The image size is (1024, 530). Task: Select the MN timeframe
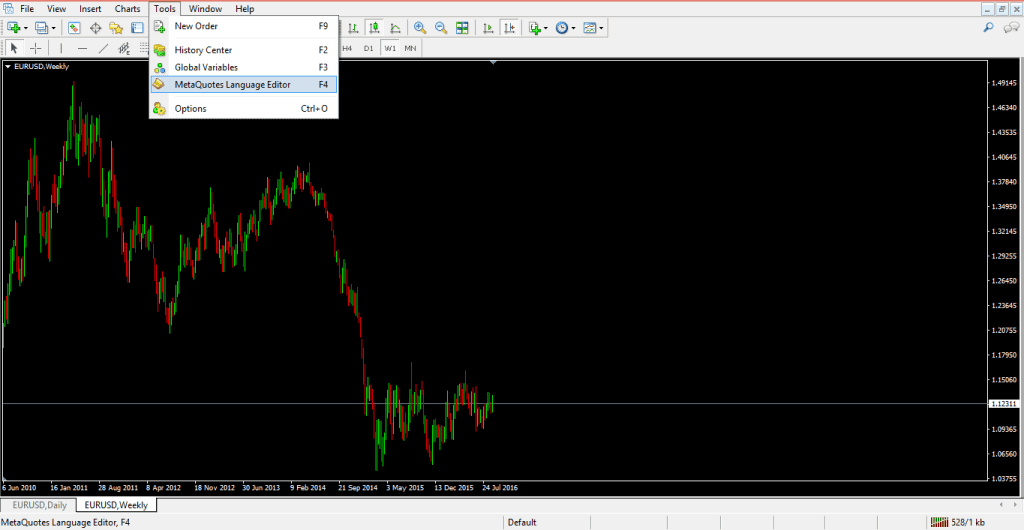pos(410,48)
